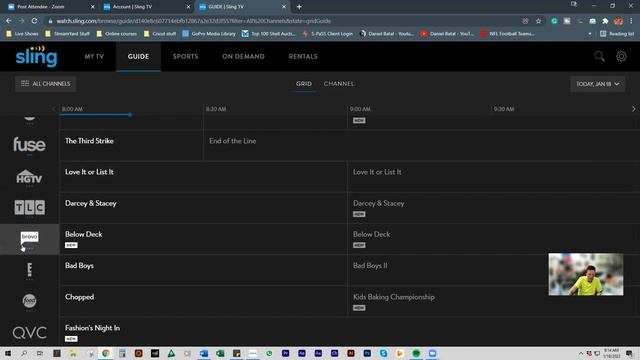
Task: Click the webcam video thumbnail
Action: click(x=586, y=274)
